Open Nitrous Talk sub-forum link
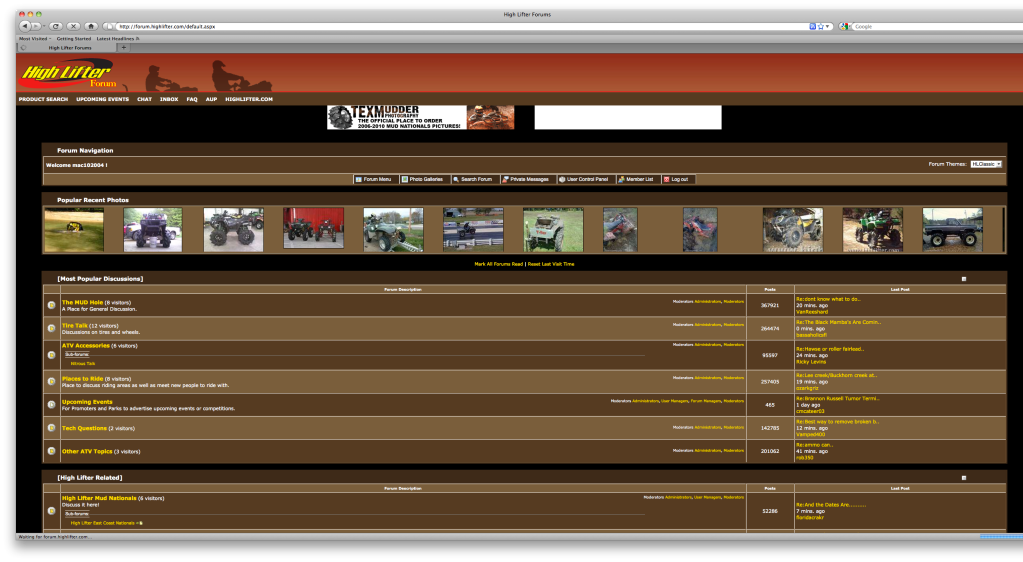Image resolution: width=1023 pixels, height=562 pixels. [x=83, y=364]
